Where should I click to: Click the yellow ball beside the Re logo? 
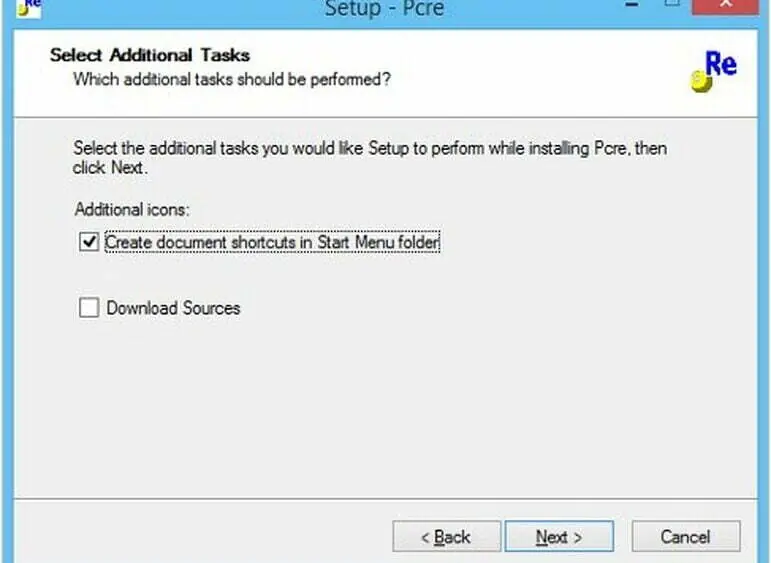(x=701, y=81)
